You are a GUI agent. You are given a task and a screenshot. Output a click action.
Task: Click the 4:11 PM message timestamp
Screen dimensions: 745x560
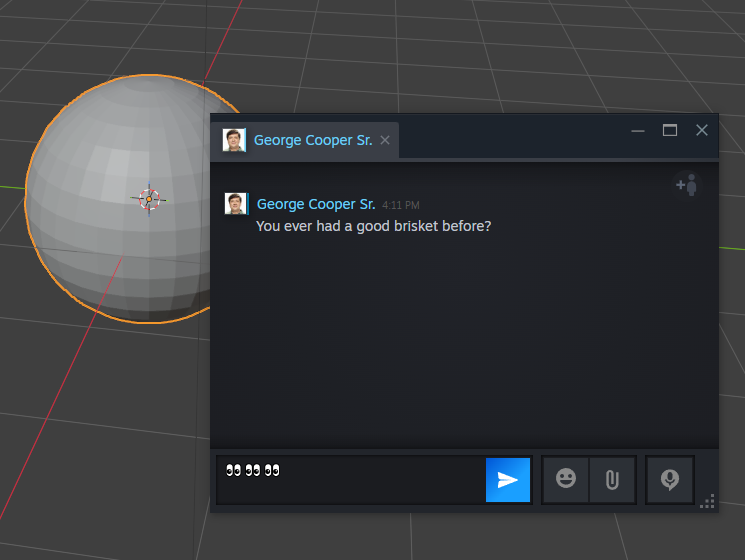[x=401, y=205]
